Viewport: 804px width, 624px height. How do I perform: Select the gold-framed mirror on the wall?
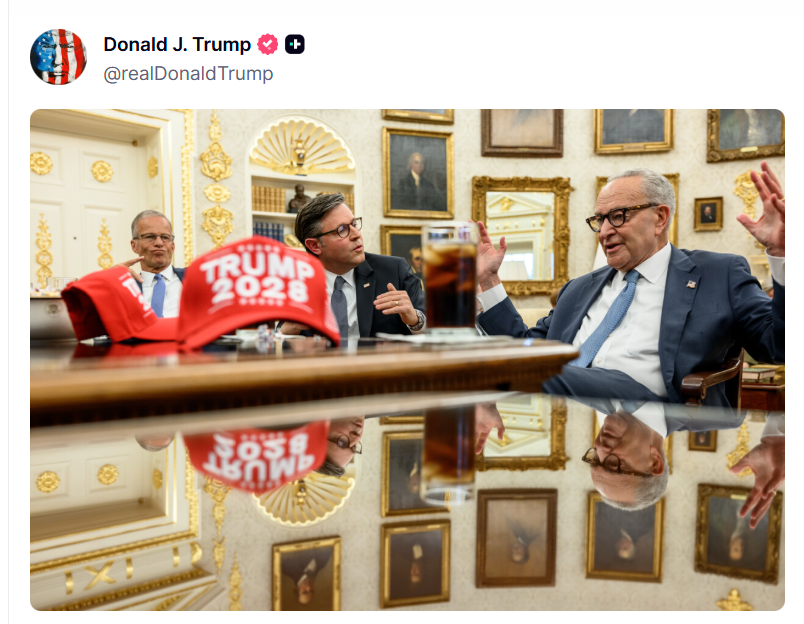click(x=521, y=235)
